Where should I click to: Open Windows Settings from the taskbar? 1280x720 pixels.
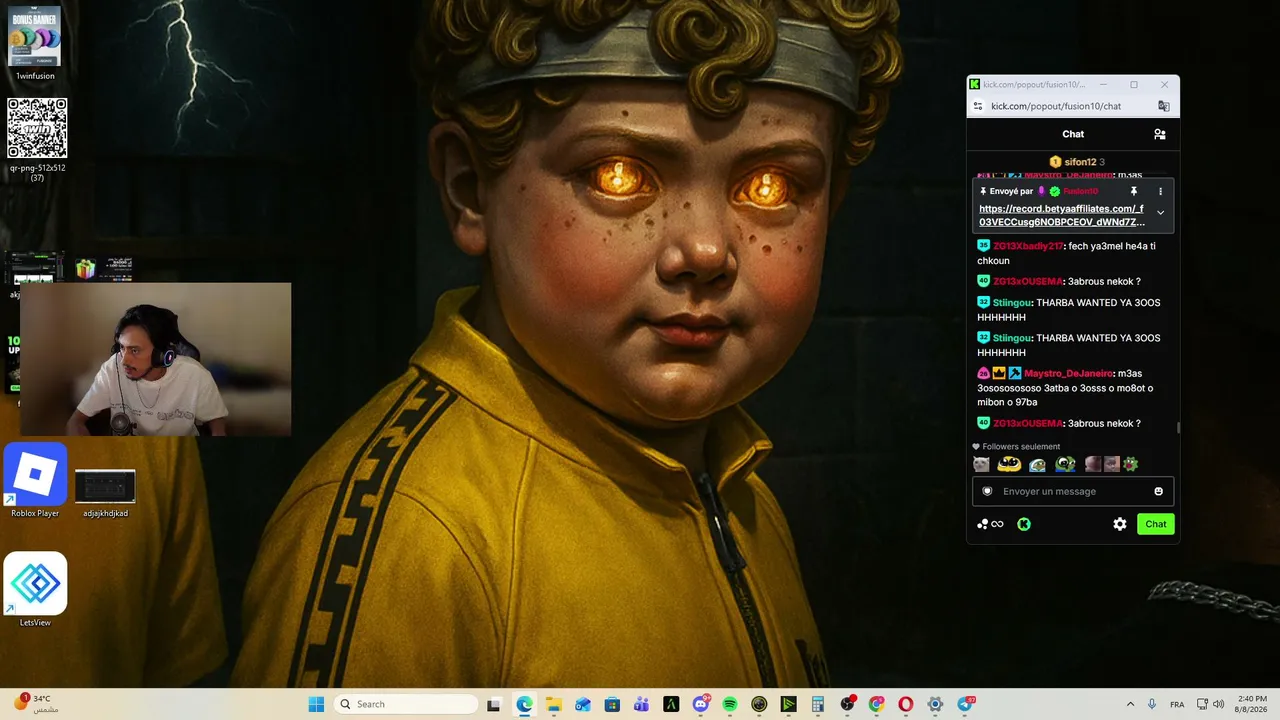(x=935, y=704)
